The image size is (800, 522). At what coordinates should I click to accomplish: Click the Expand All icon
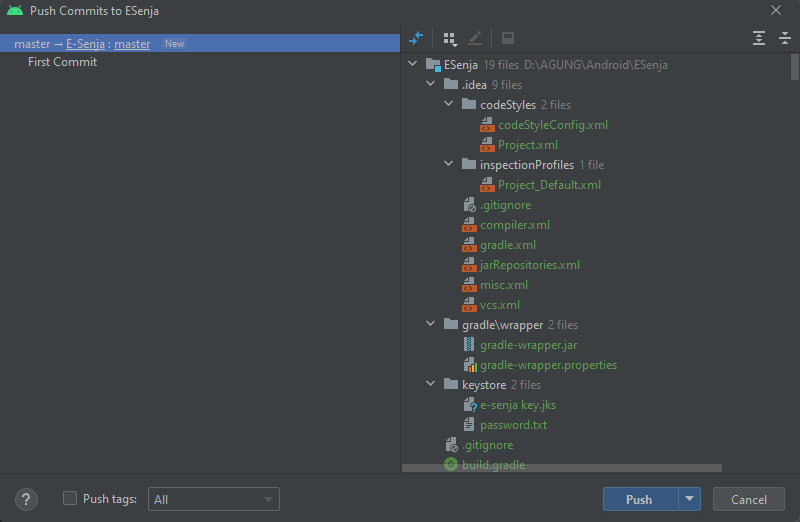point(759,38)
